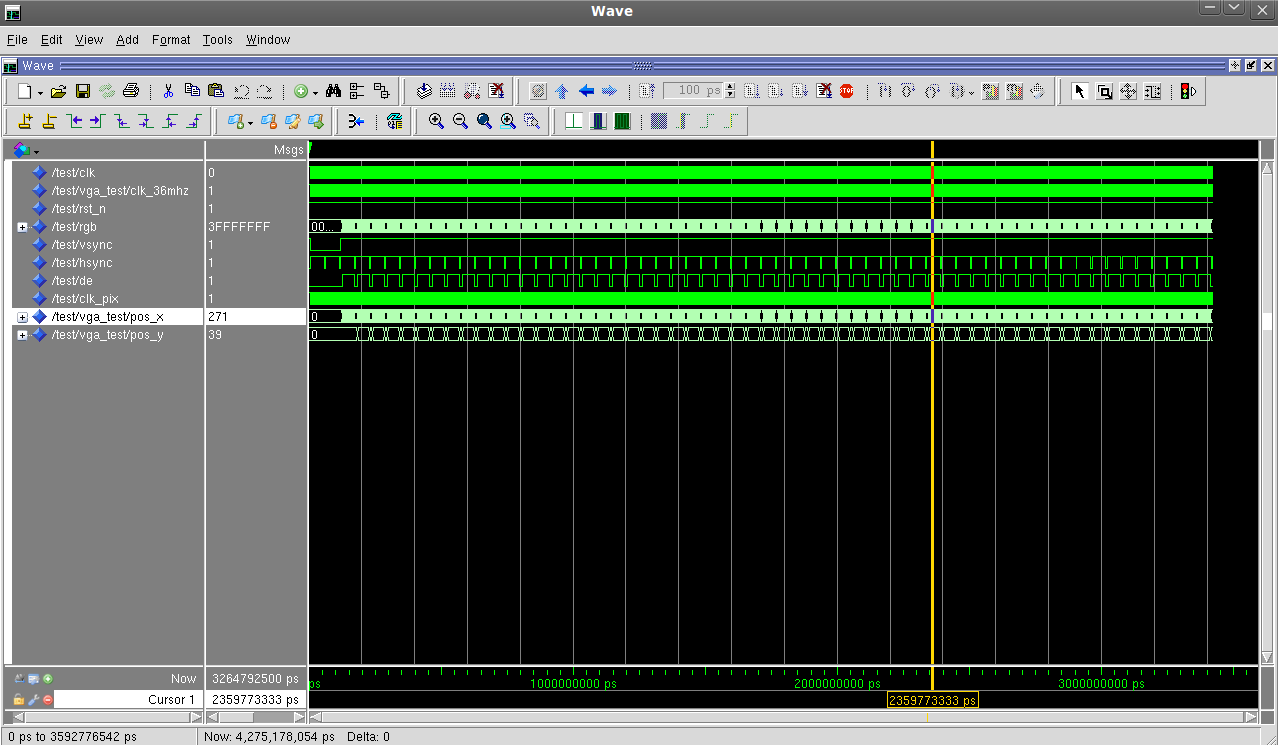Click the Copy icon in the toolbar
Screen dimensions: 1278x745
coord(192,91)
